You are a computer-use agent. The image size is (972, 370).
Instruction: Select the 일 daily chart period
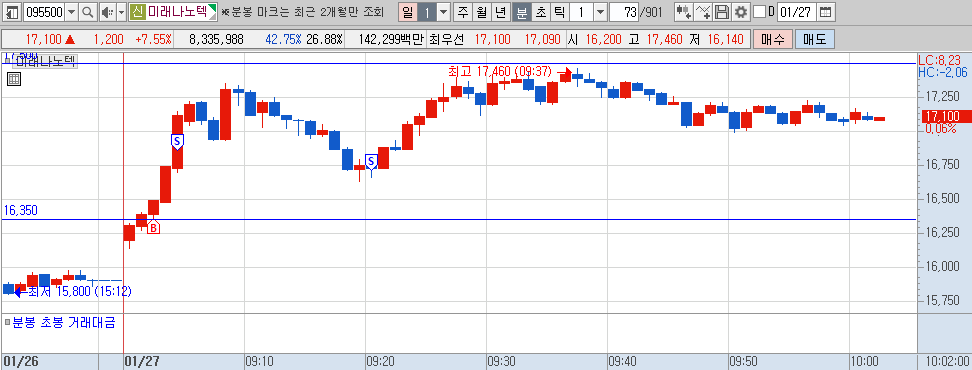407,12
